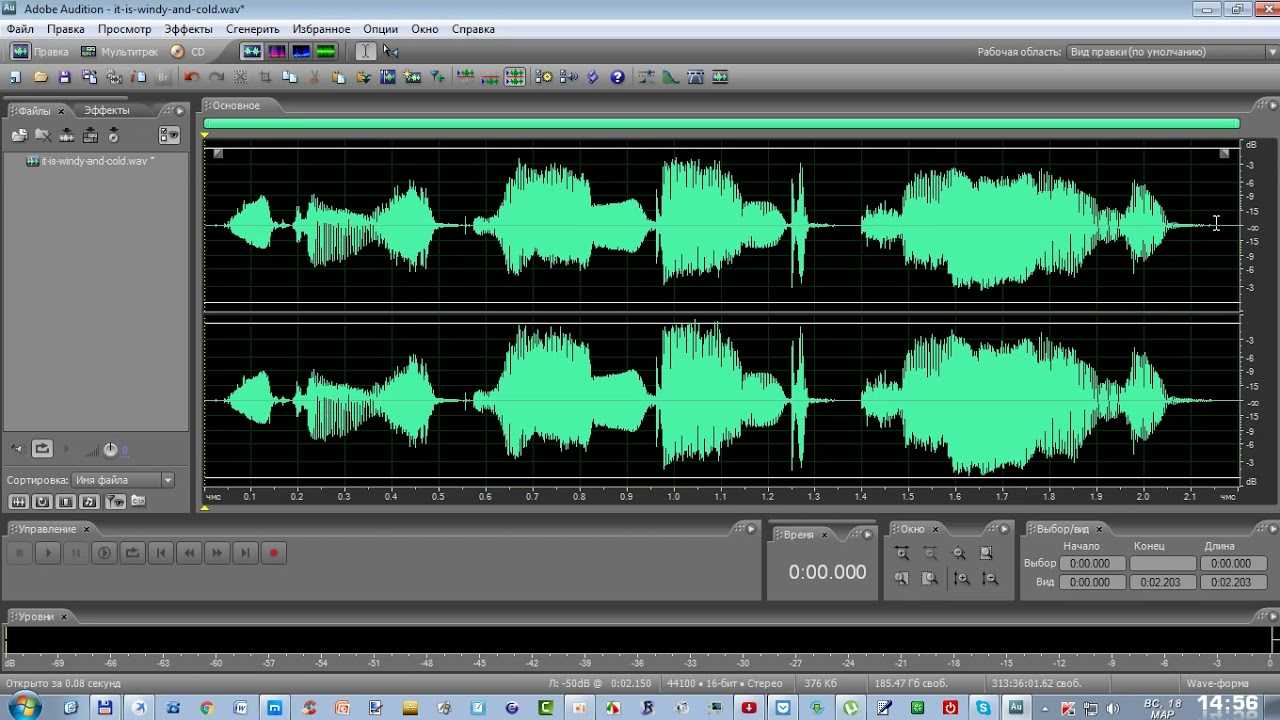The image size is (1280, 720).
Task: Open the Избранное menu
Action: pyautogui.click(x=322, y=29)
